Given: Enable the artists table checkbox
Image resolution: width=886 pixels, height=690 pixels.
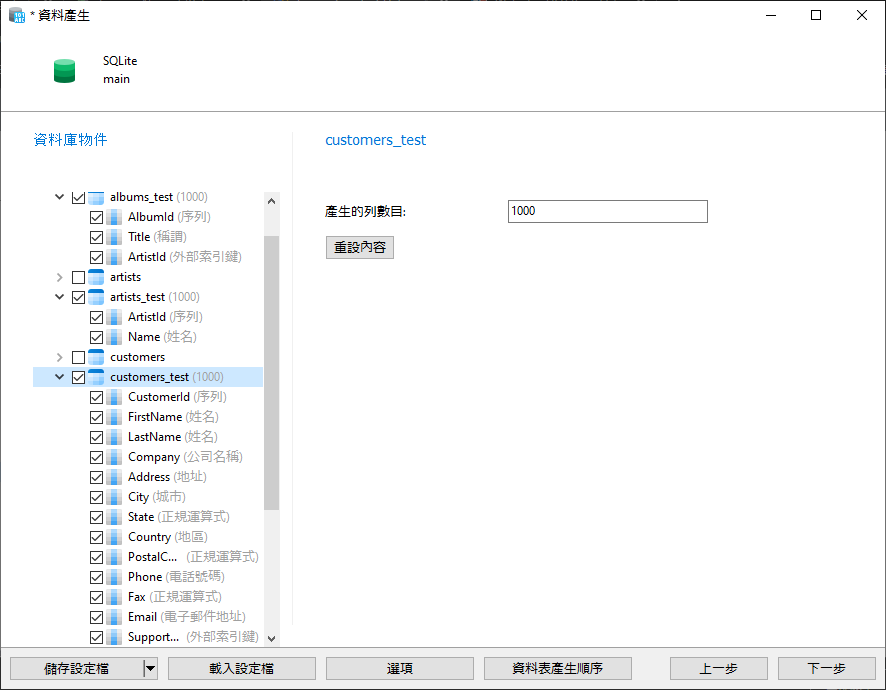Looking at the screenshot, I should pos(77,277).
